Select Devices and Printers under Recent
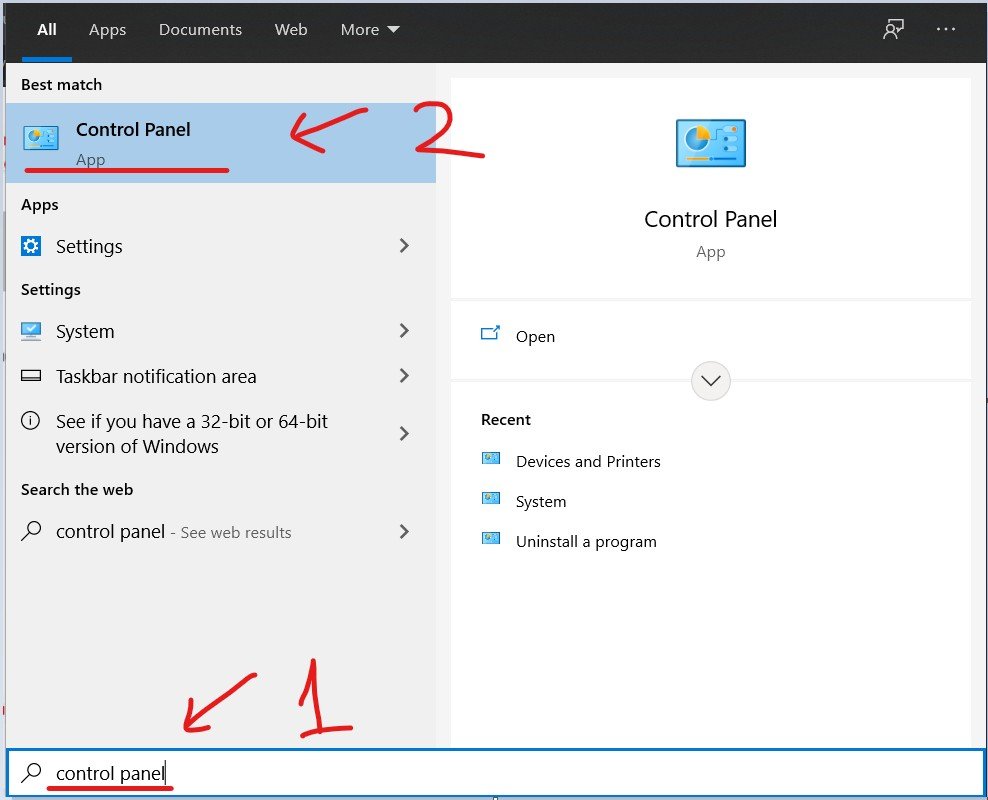988x800 pixels. pyautogui.click(x=588, y=461)
